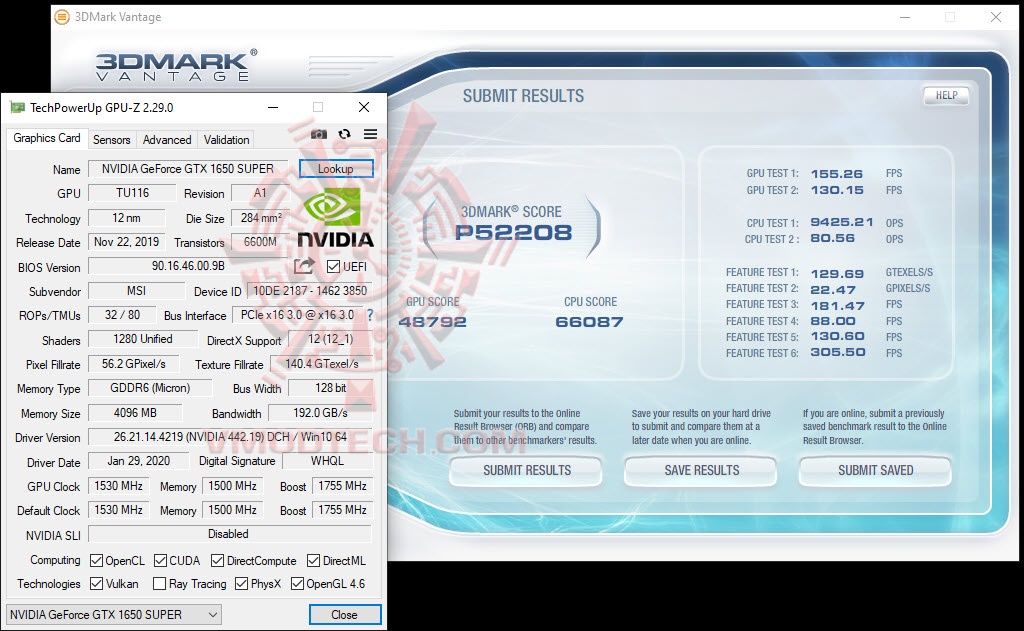Click the Bus Width 128 bit field
1024x631 pixels.
click(x=330, y=388)
